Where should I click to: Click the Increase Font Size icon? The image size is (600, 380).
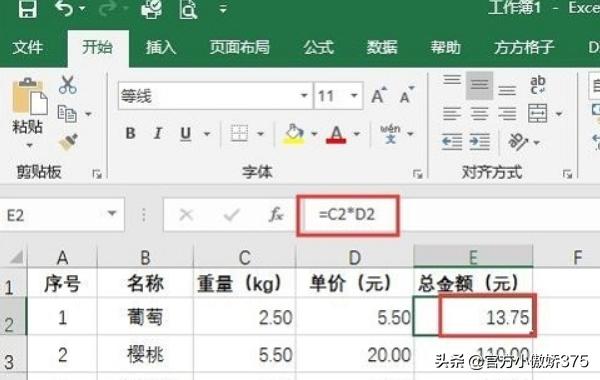(379, 95)
